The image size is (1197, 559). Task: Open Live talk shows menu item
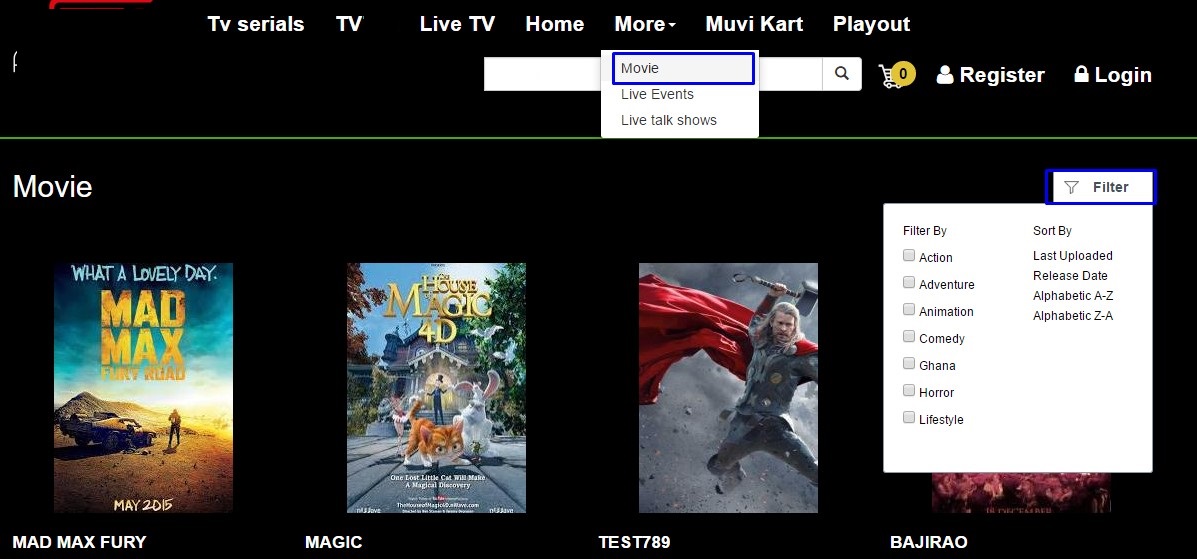(669, 120)
